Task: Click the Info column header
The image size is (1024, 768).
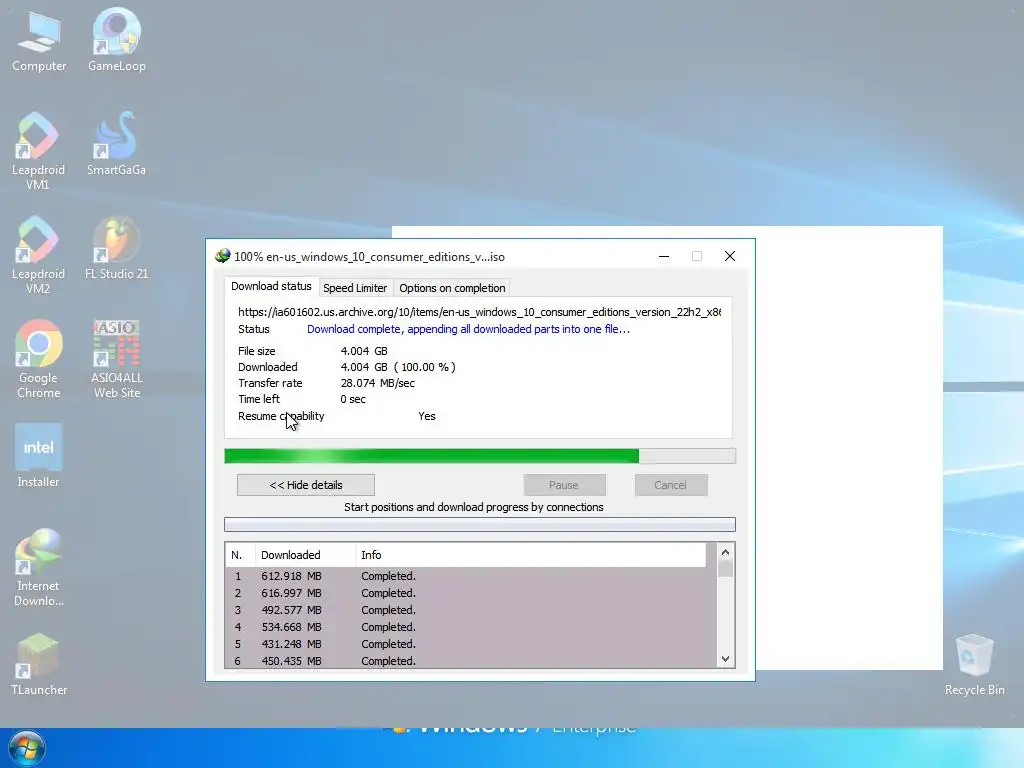Action: coord(531,555)
